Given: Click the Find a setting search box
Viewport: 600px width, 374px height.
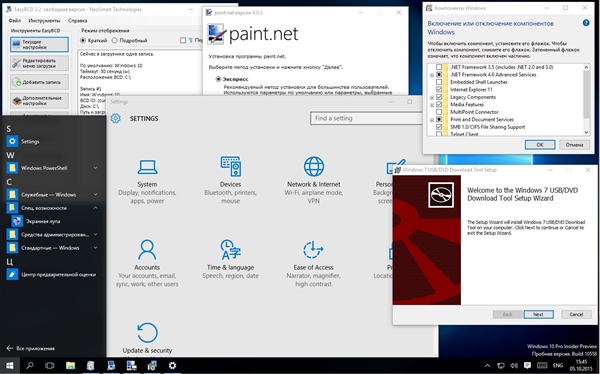Looking at the screenshot, I should [366, 118].
